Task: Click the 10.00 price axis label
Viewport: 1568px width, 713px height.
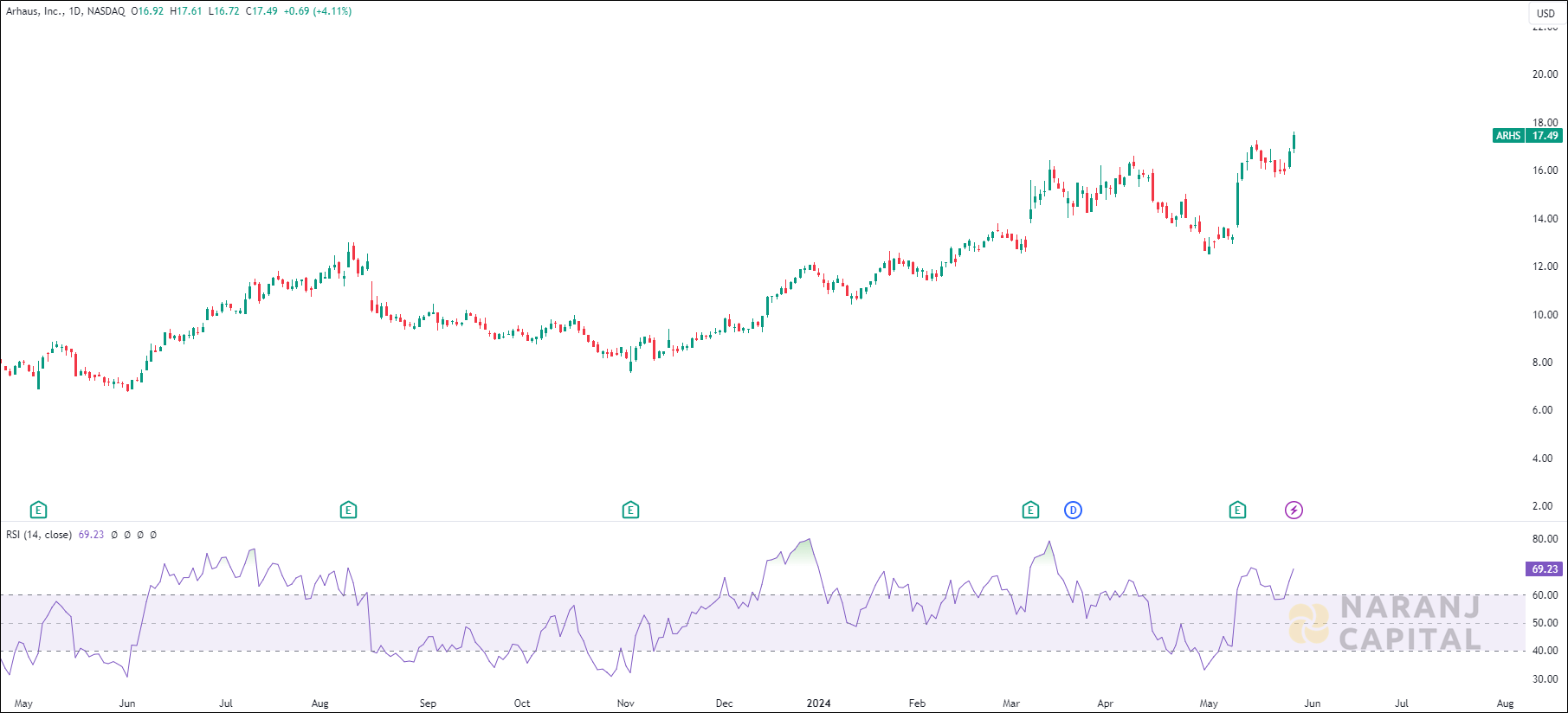Action: pos(1545,315)
